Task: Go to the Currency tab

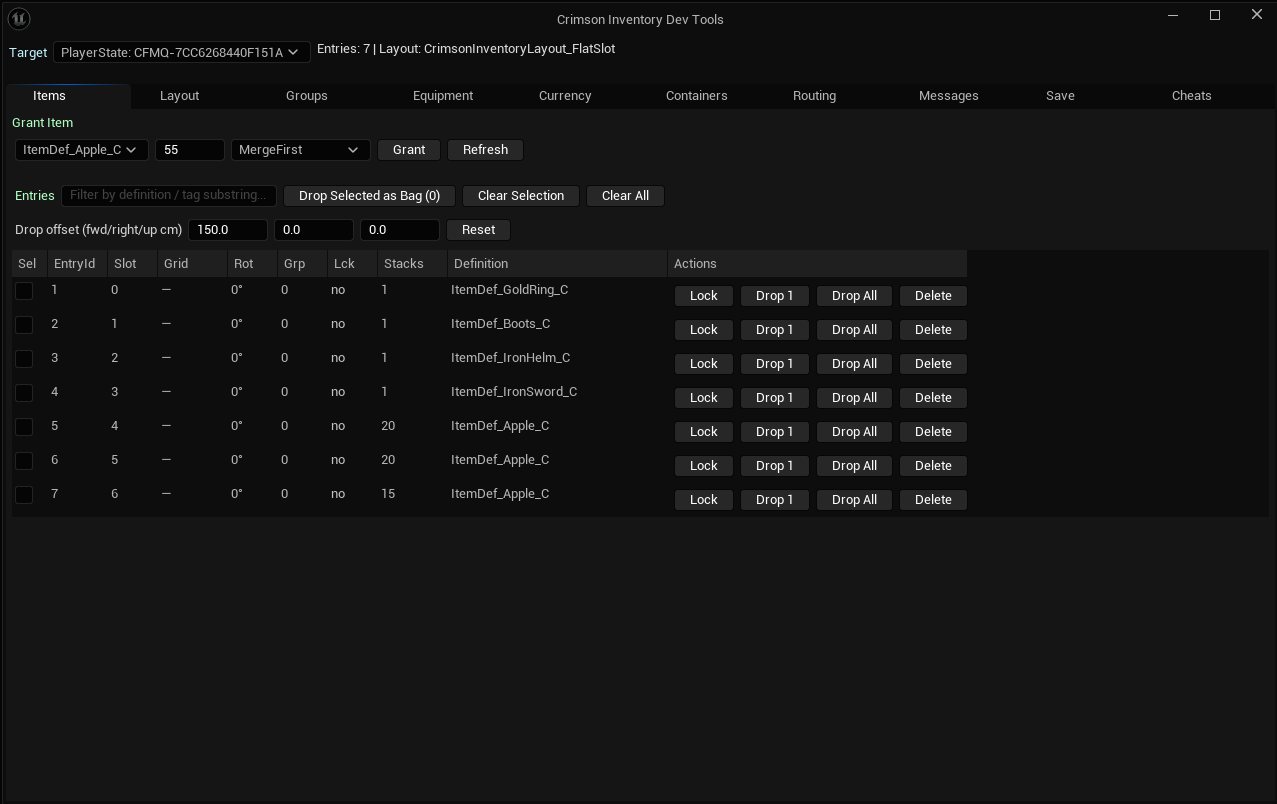Action: [x=565, y=96]
